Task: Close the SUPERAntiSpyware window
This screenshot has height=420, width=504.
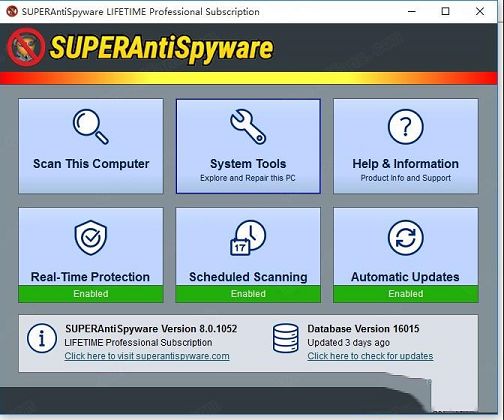Action: coord(480,11)
